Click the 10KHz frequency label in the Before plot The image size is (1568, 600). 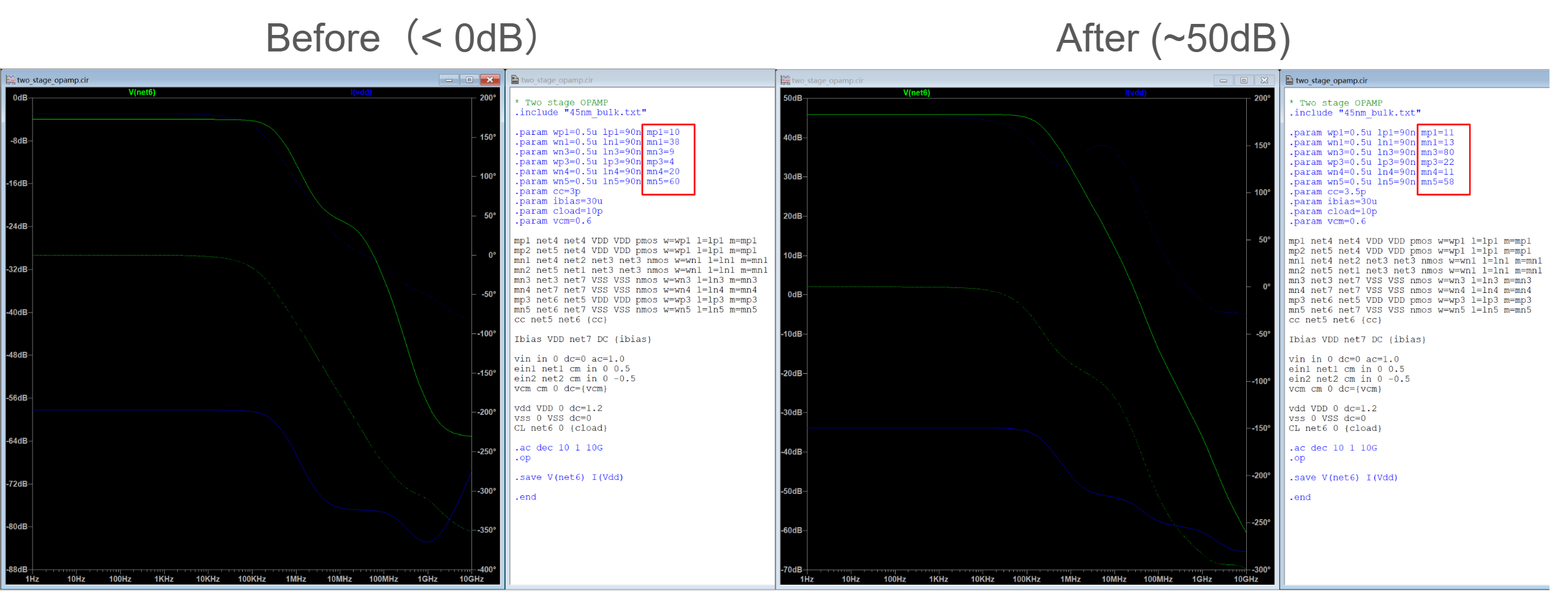208,579
